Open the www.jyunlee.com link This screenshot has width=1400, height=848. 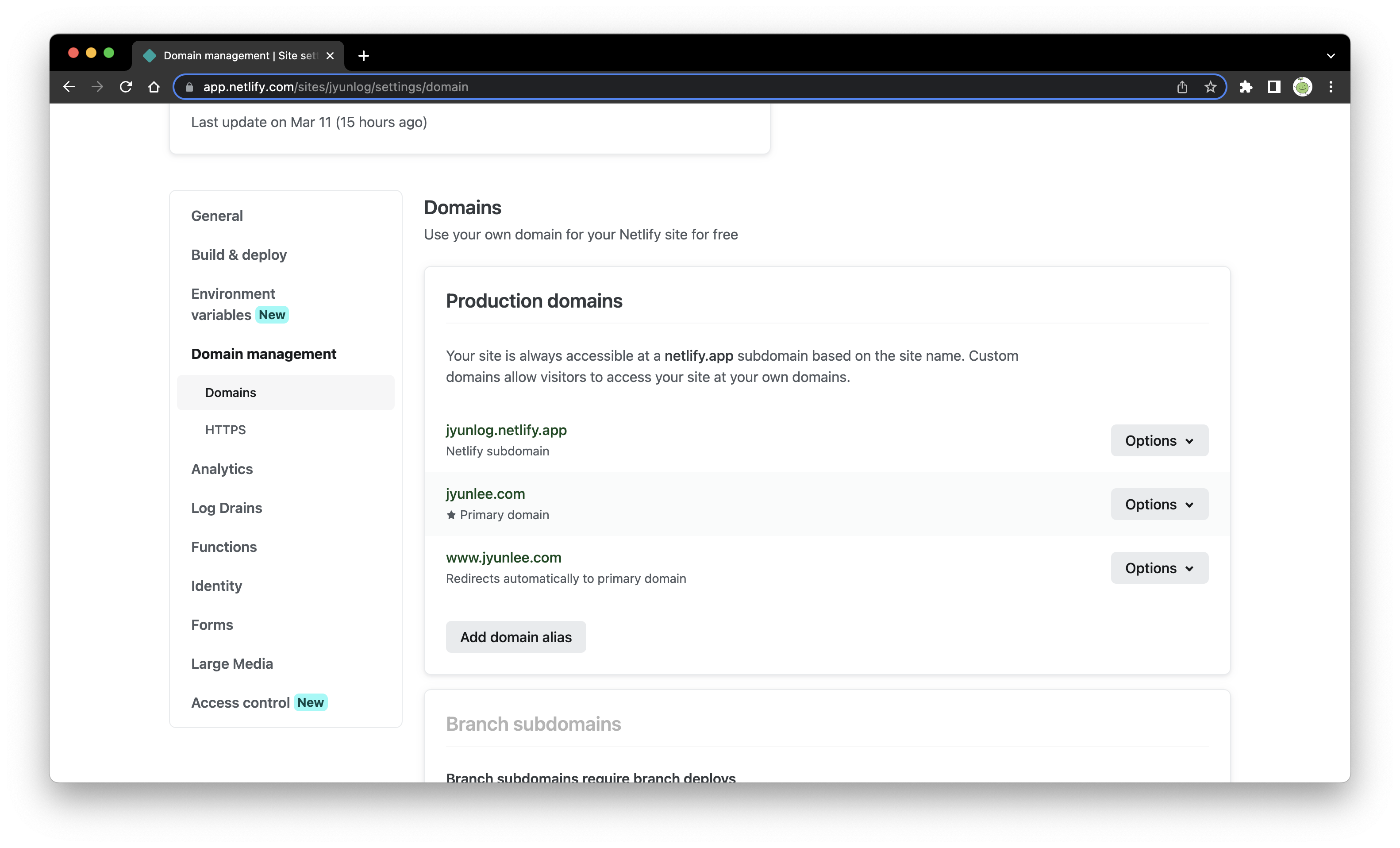click(504, 558)
